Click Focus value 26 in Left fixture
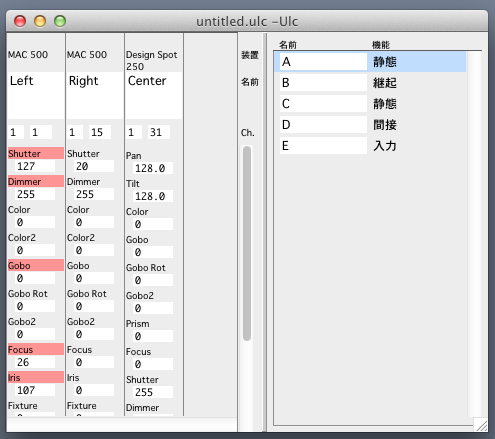 click(35, 362)
